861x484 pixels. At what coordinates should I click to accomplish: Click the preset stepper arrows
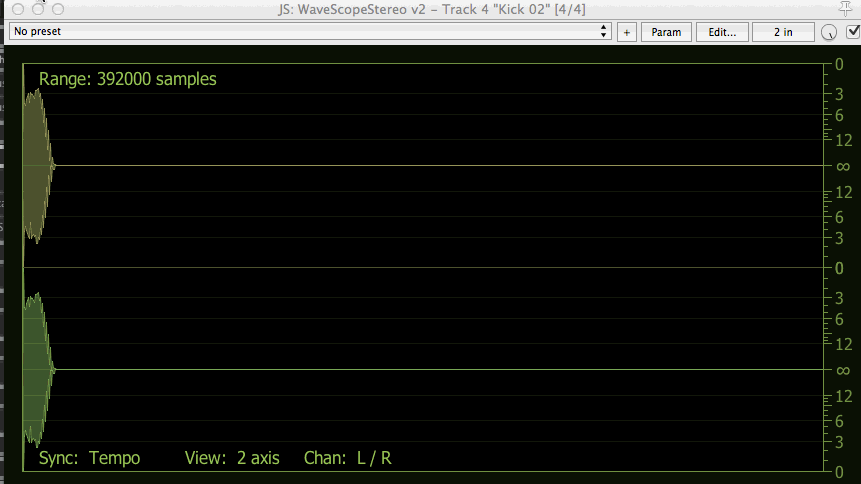coord(603,31)
